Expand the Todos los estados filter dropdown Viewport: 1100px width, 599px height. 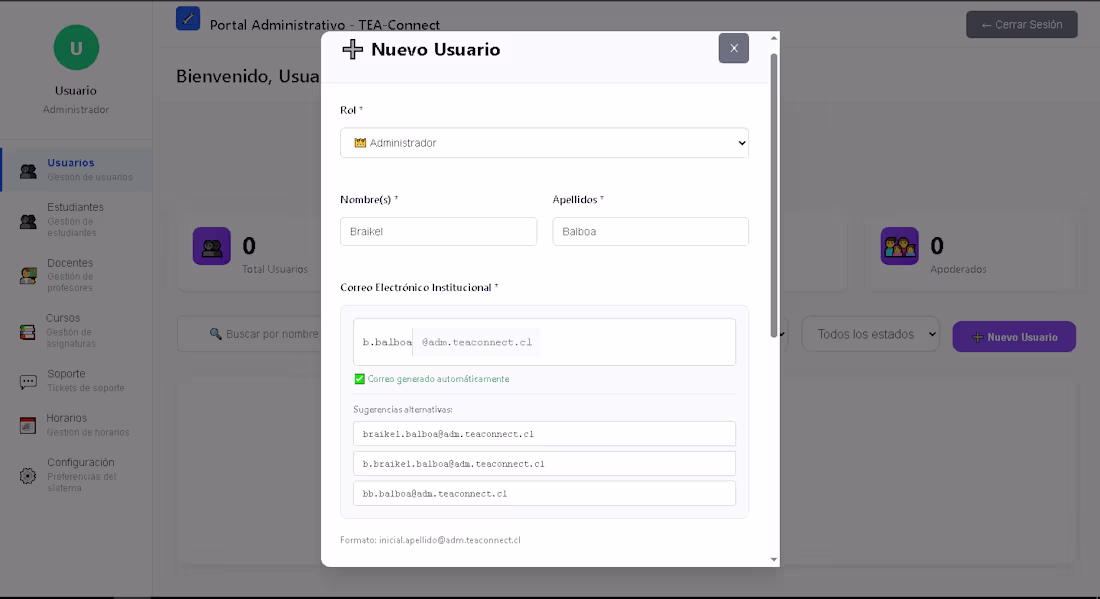870,333
